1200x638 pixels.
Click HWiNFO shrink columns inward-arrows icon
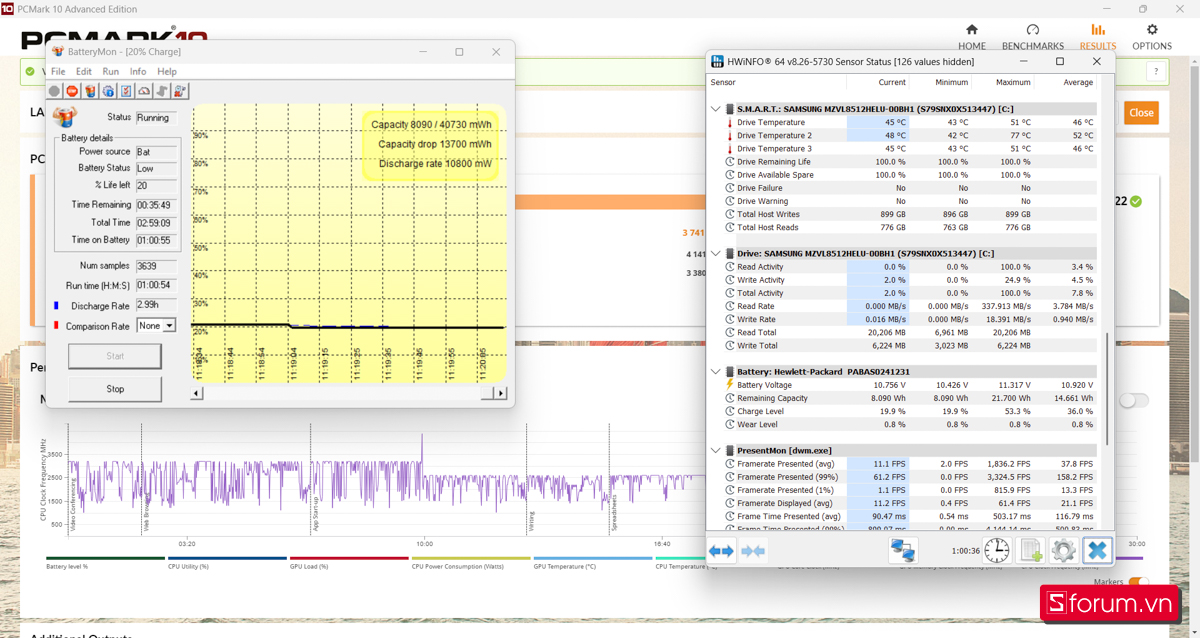[x=753, y=550]
